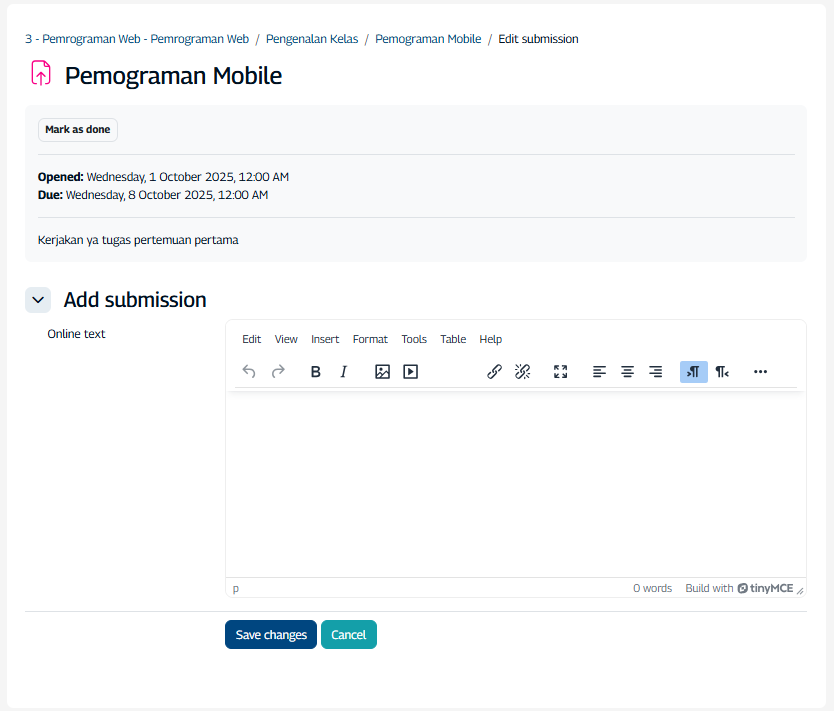834x711 pixels.
Task: Open Pengenalan Kelas breadcrumb link
Action: click(x=312, y=39)
